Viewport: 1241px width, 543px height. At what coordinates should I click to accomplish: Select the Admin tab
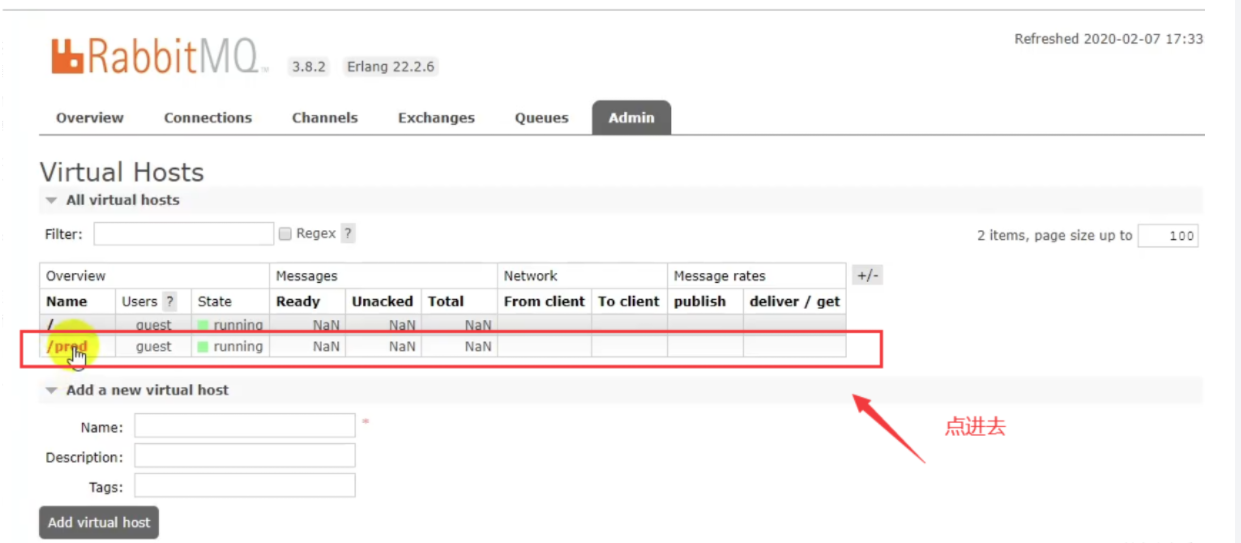click(632, 118)
